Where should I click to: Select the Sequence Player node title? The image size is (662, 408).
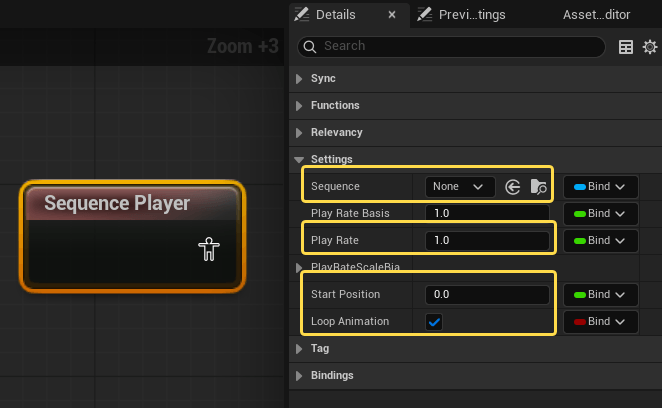coord(117,204)
